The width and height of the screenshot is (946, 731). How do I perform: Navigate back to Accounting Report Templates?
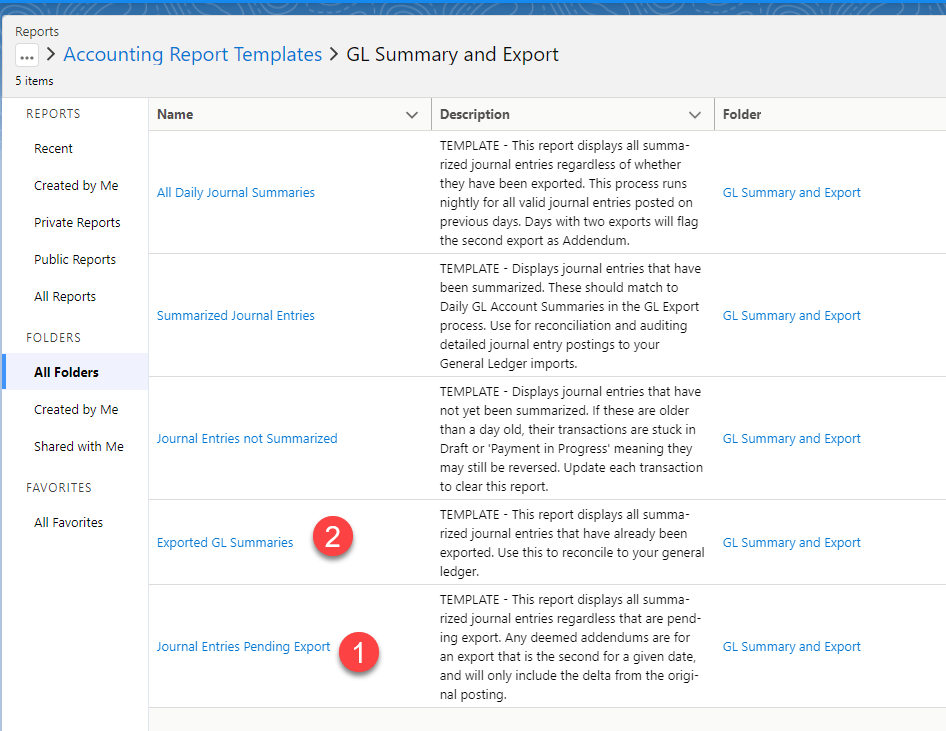(x=192, y=55)
